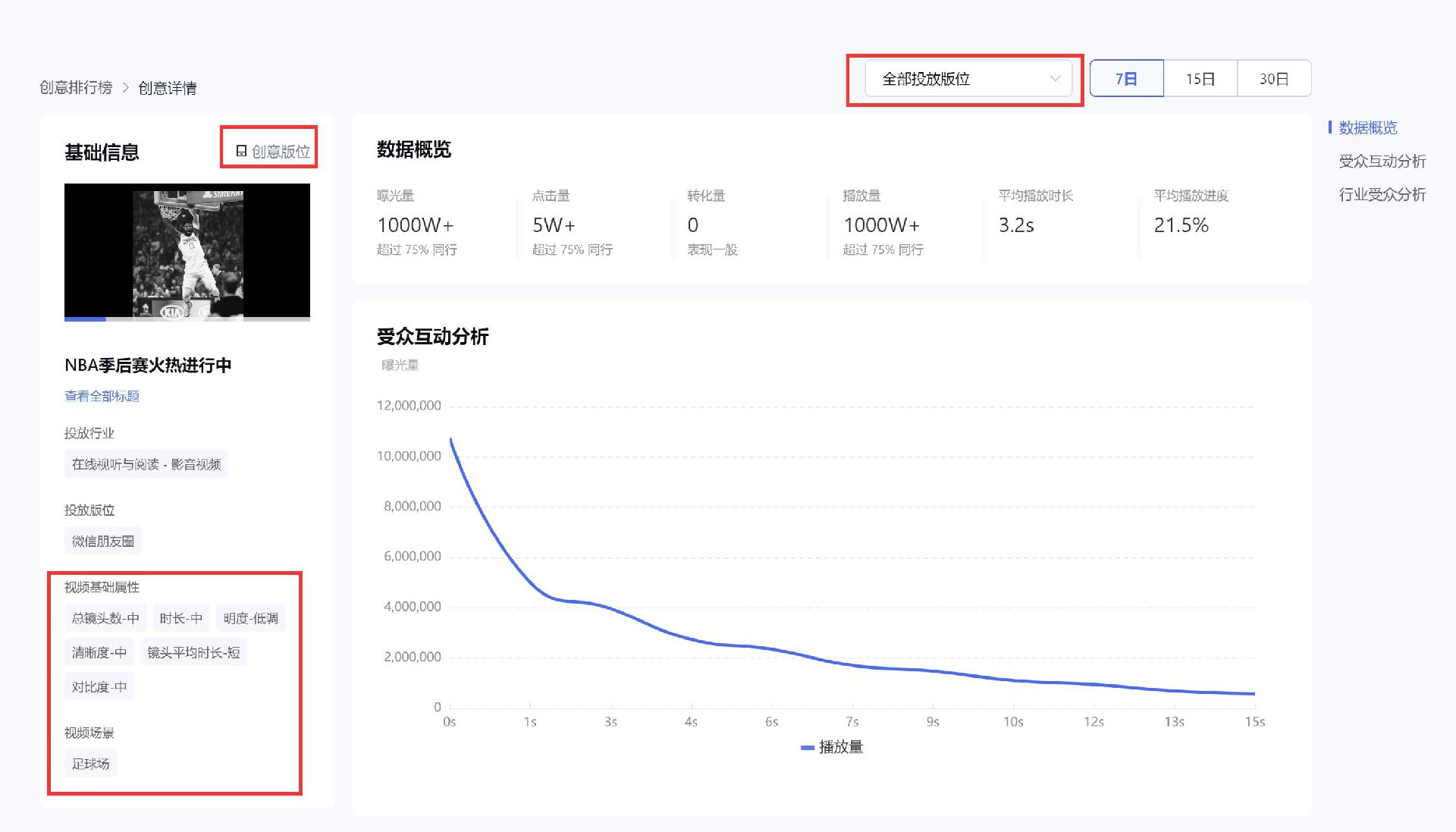
Task: Switch to the 30日 tab
Action: tap(1274, 78)
